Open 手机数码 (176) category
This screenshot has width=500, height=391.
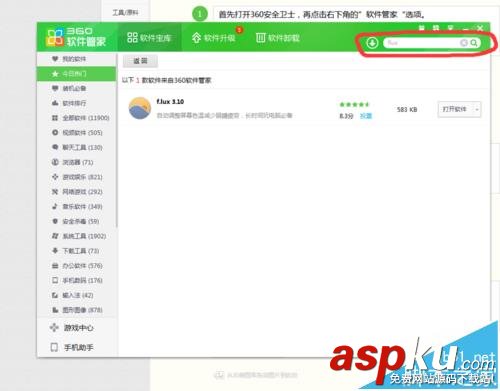click(76, 280)
